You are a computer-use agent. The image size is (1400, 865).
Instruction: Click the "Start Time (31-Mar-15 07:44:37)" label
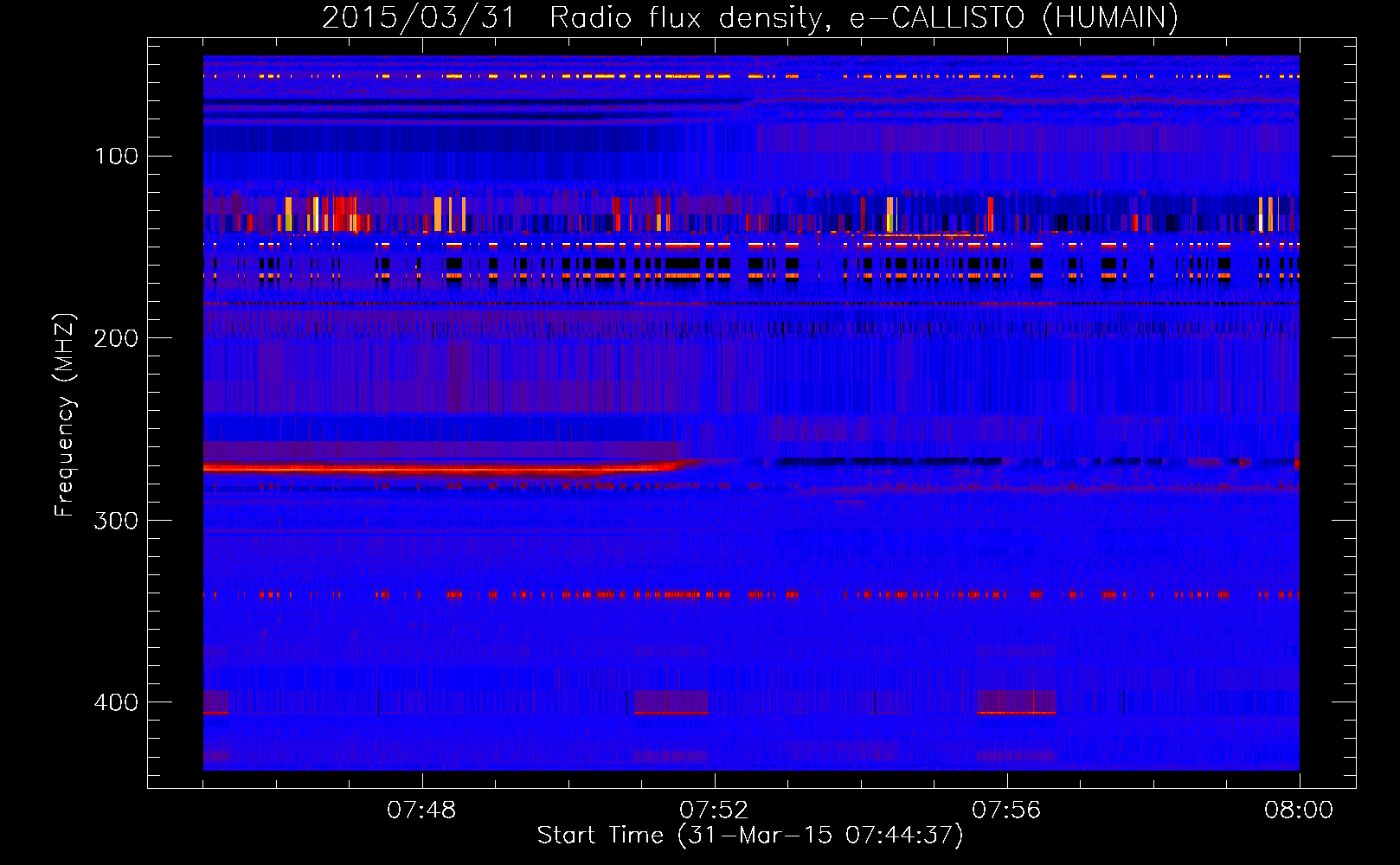coord(750,836)
